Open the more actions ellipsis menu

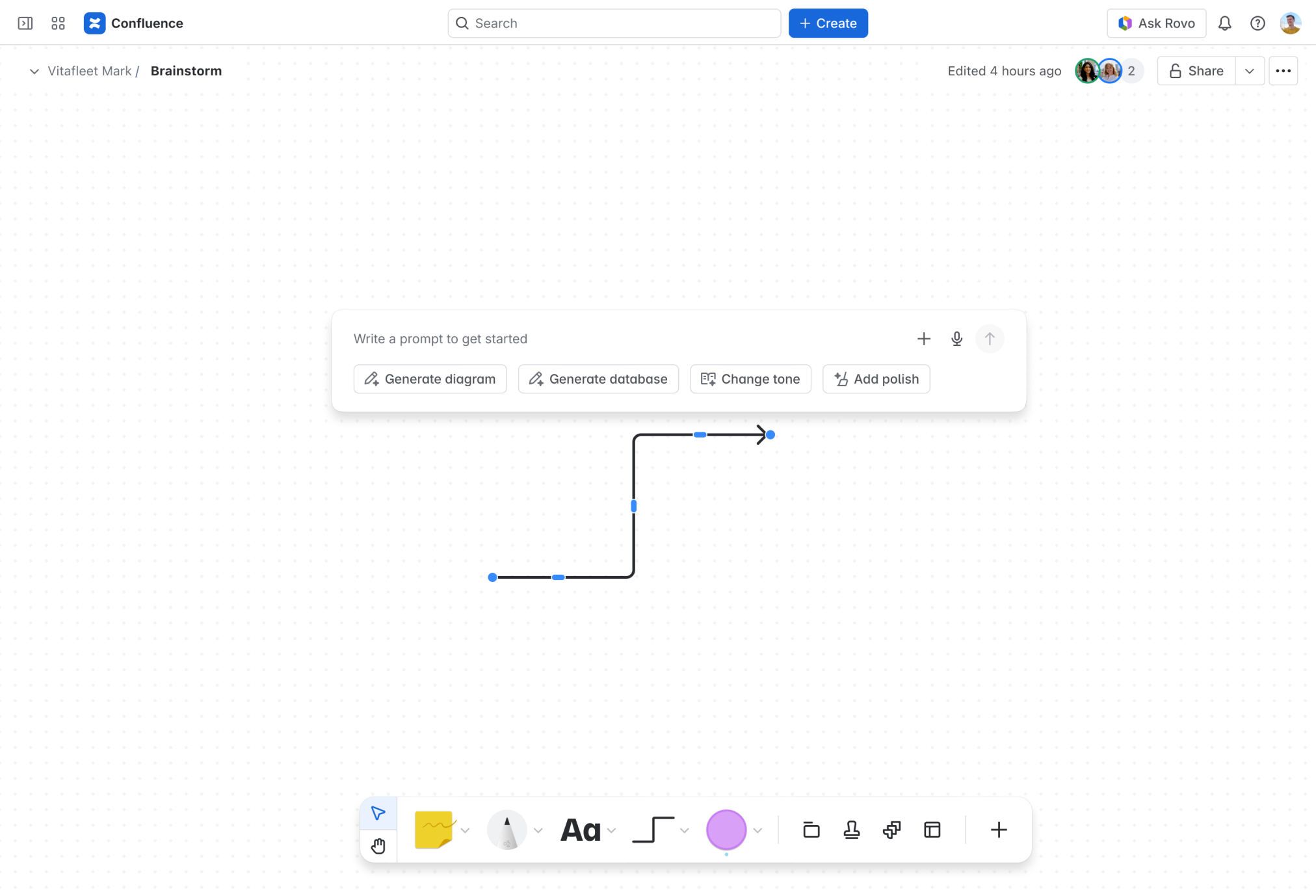click(x=1283, y=71)
